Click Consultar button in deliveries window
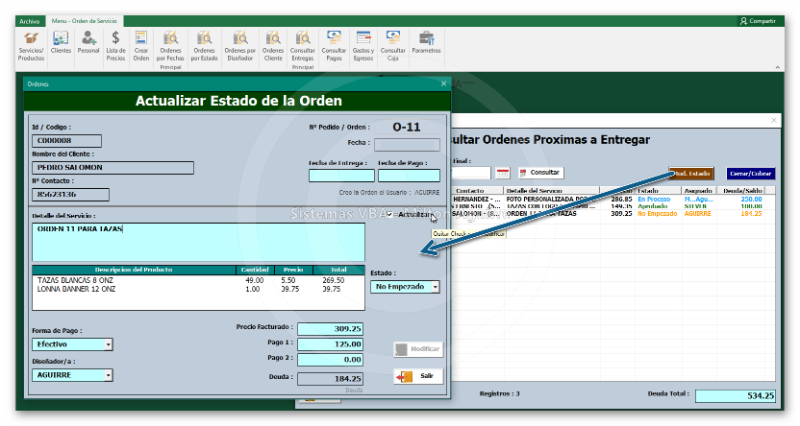This screenshot has height=426, width=800. click(540, 173)
